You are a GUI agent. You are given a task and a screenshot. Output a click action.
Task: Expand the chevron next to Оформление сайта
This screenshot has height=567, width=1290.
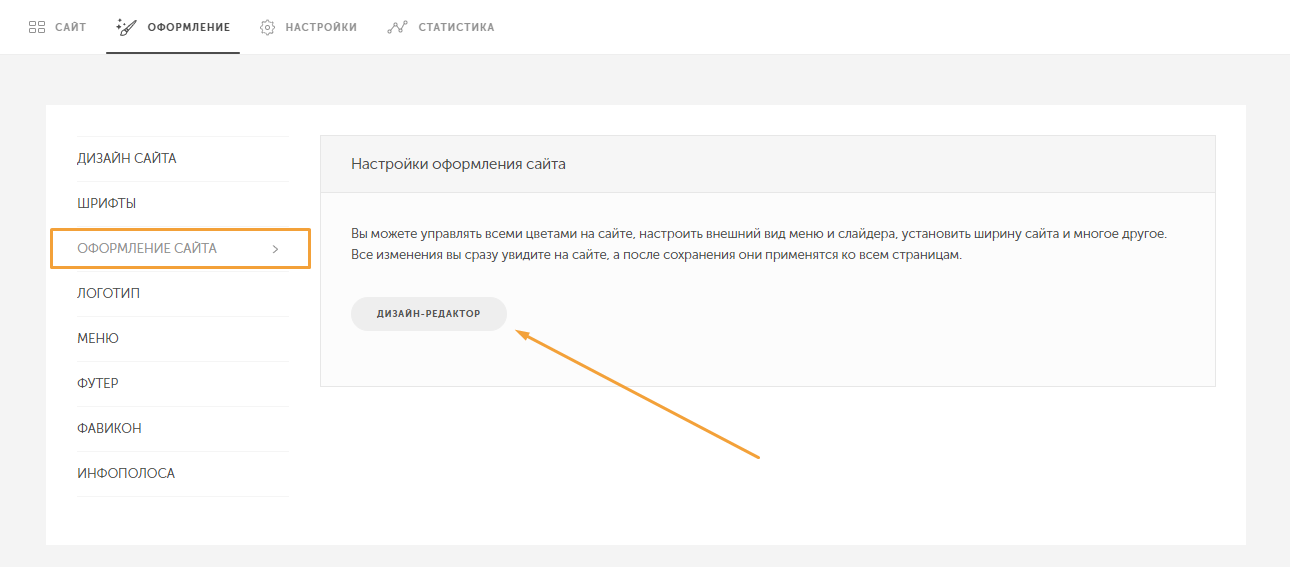click(275, 249)
